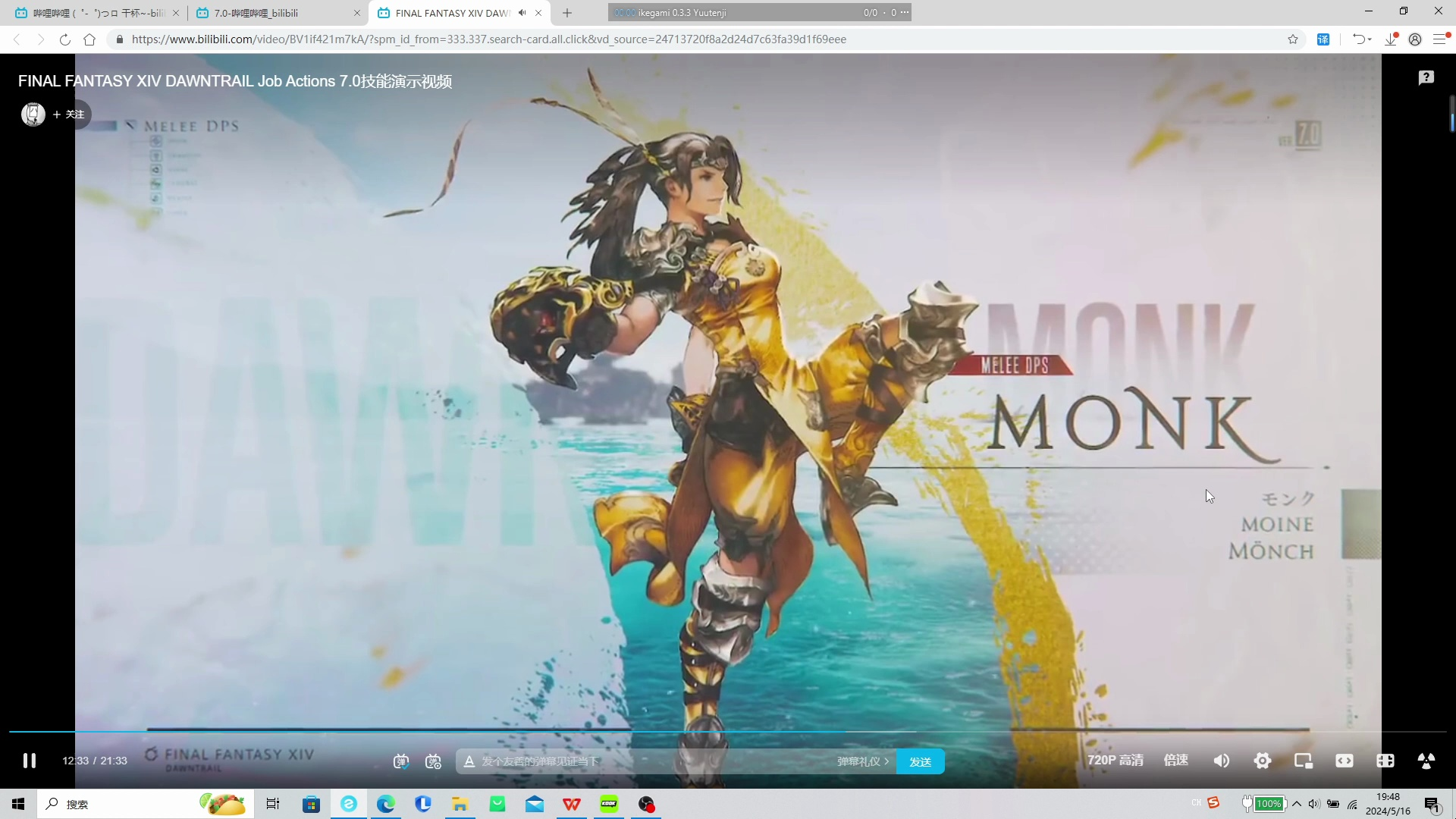The height and width of the screenshot is (819, 1456).
Task: Open the 弹幕礼仪 link
Action: click(863, 761)
